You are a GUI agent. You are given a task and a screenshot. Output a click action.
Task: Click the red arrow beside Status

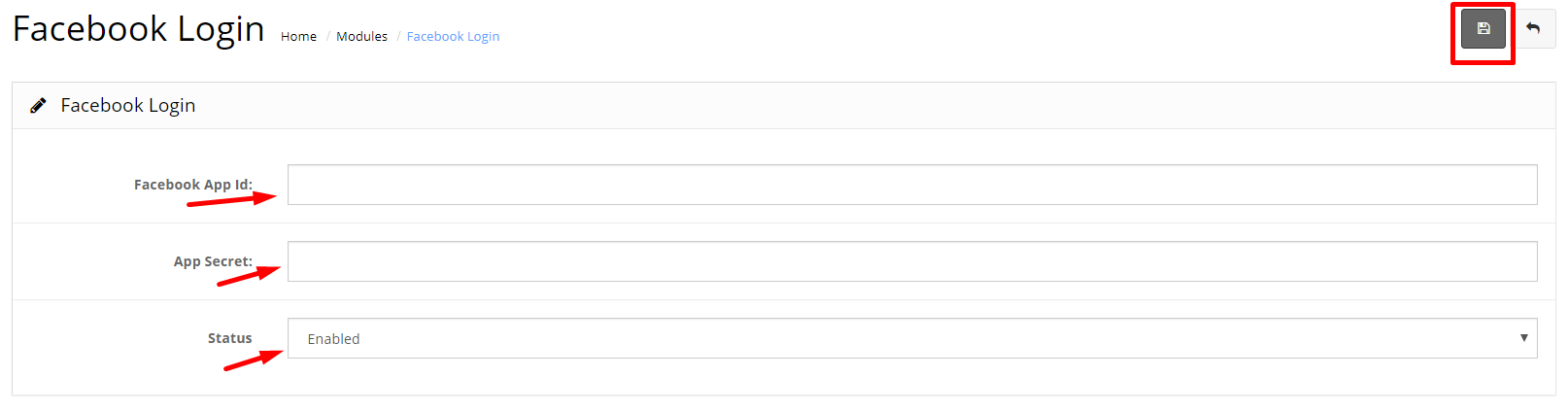pos(254,360)
